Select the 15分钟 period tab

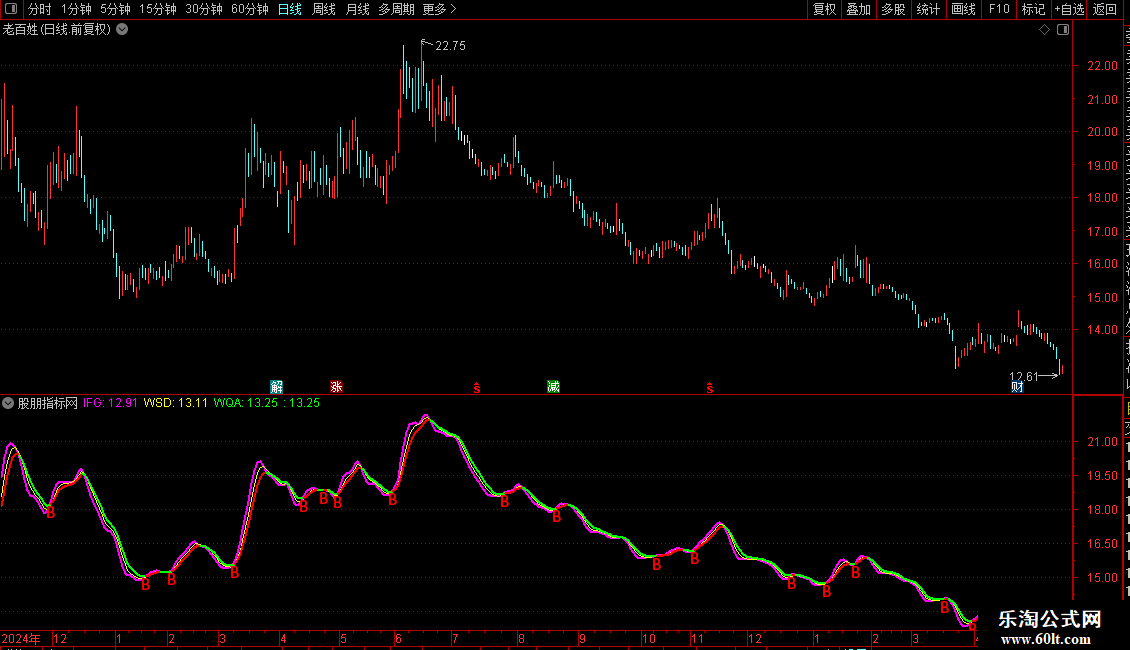pyautogui.click(x=158, y=9)
